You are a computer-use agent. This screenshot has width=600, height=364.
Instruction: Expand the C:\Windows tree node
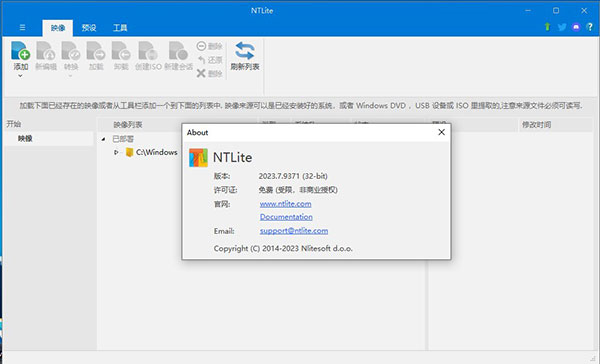click(x=116, y=152)
